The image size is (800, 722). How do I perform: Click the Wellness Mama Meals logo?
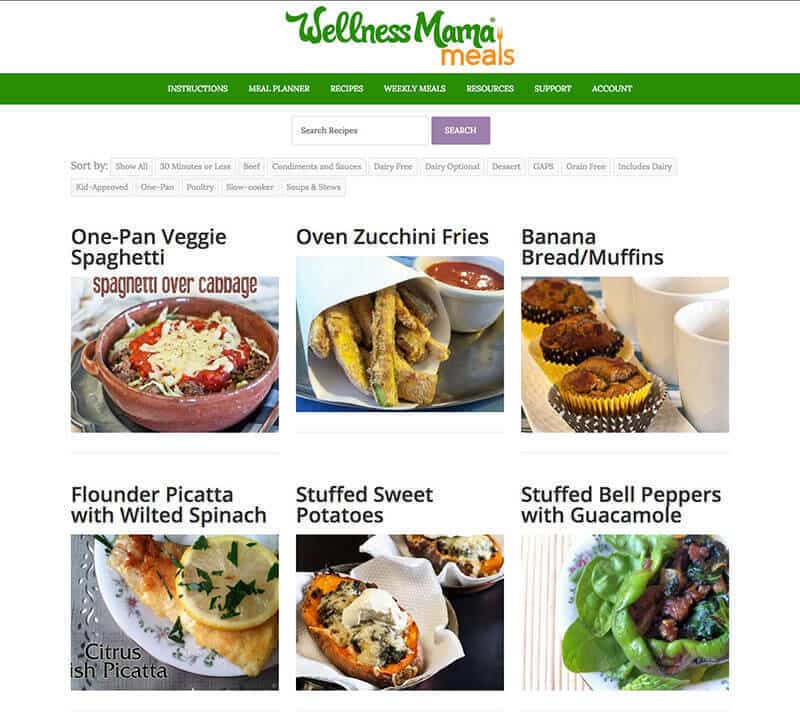pos(399,36)
